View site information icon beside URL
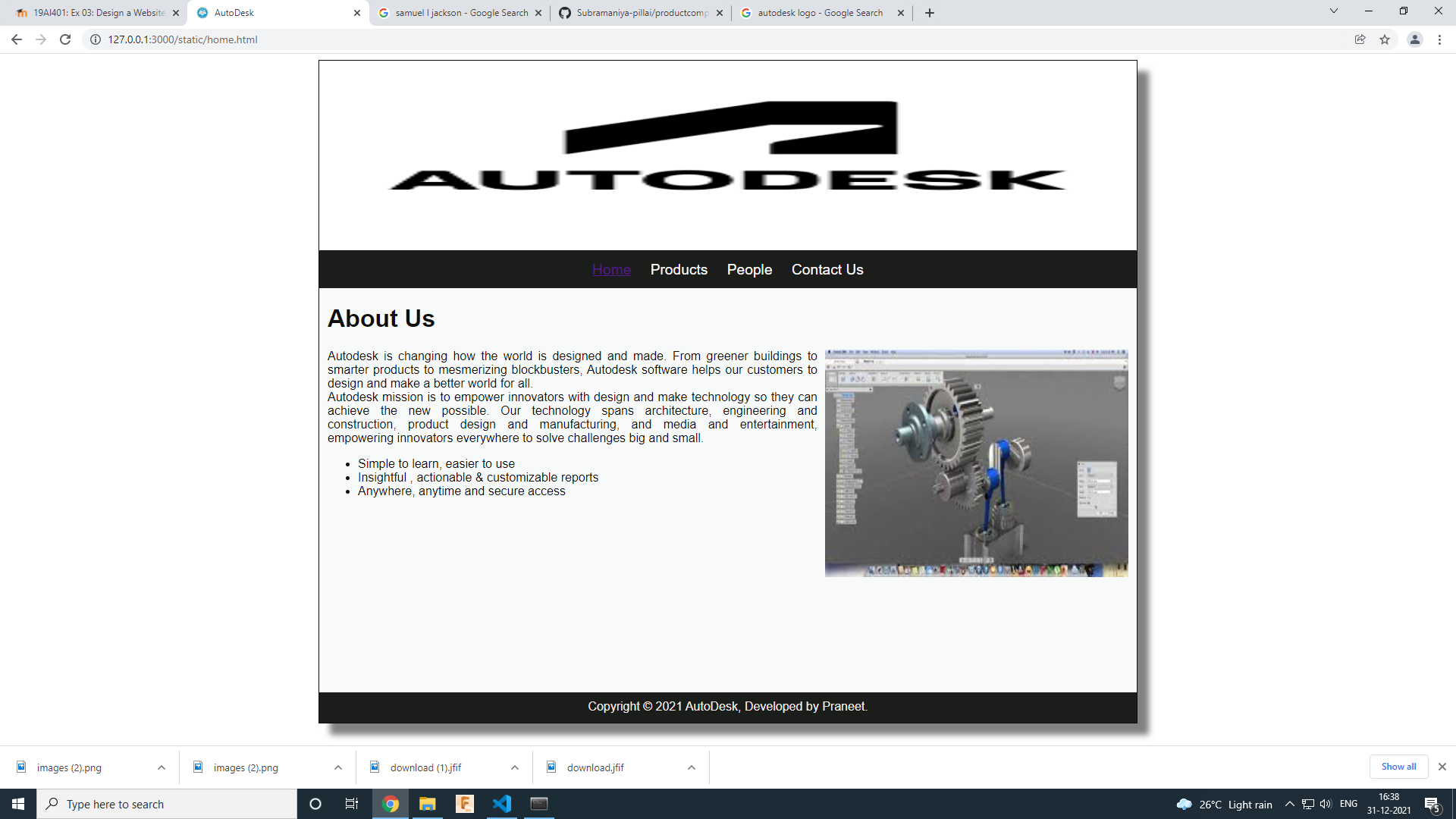This screenshot has height=819, width=1456. tap(96, 39)
